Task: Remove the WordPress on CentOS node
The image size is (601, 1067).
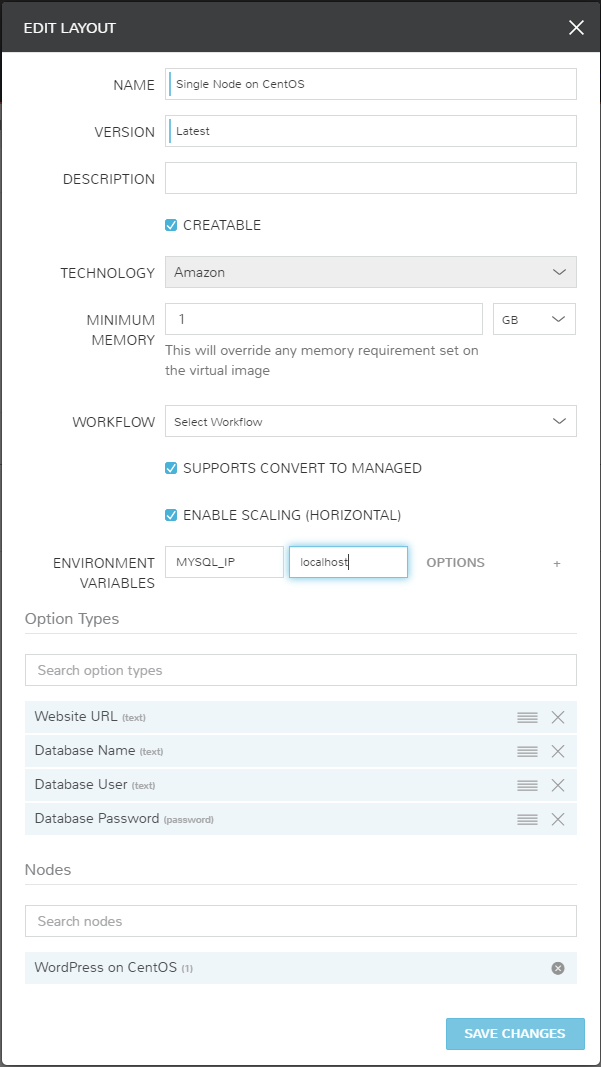Action: pyautogui.click(x=557, y=968)
